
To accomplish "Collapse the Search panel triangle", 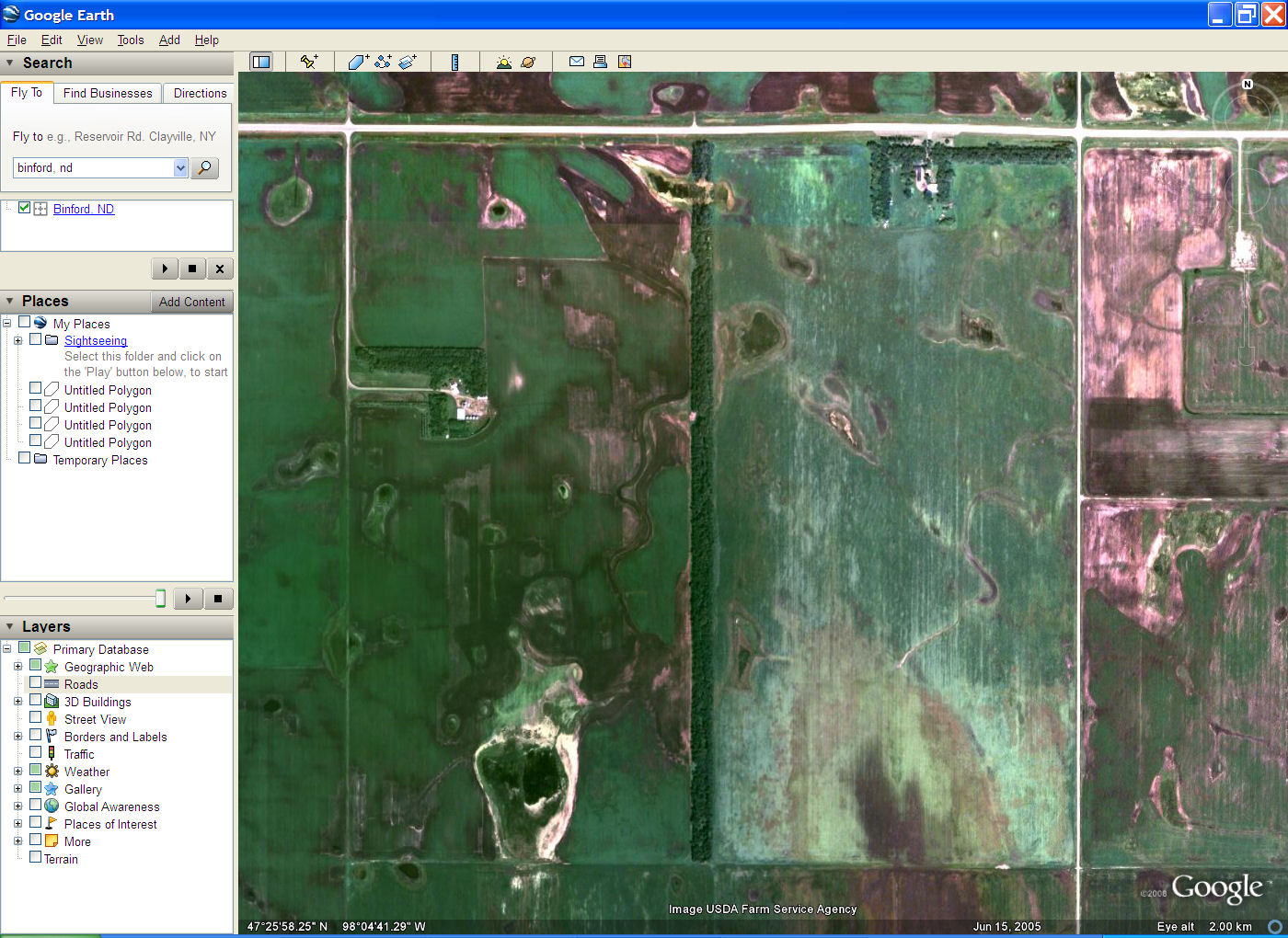I will [10, 63].
